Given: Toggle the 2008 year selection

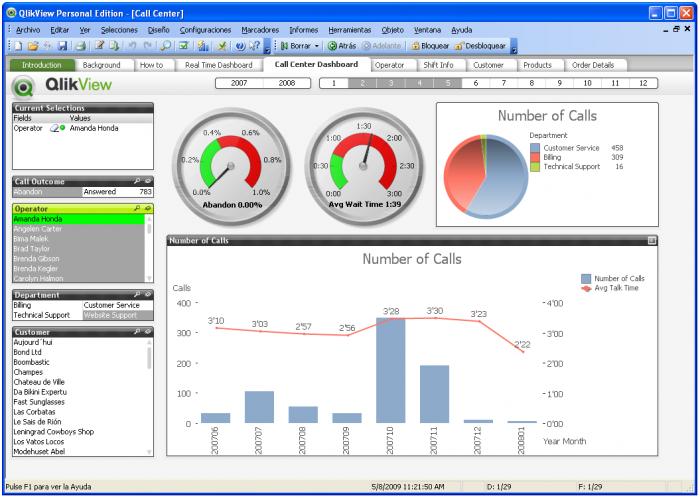Looking at the screenshot, I should pyautogui.click(x=286, y=83).
